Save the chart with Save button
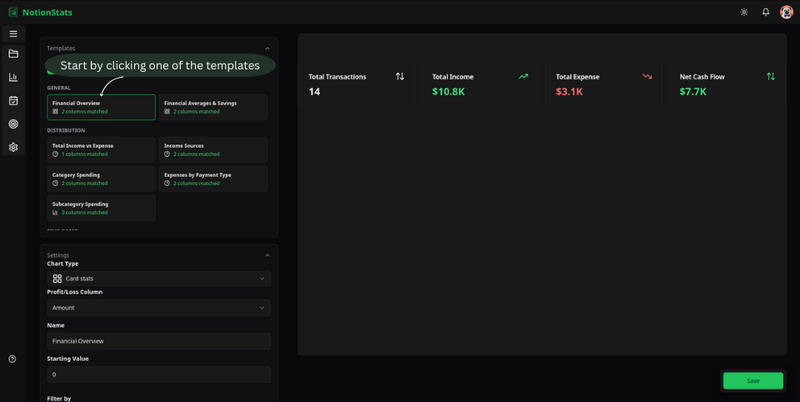 pyautogui.click(x=753, y=381)
